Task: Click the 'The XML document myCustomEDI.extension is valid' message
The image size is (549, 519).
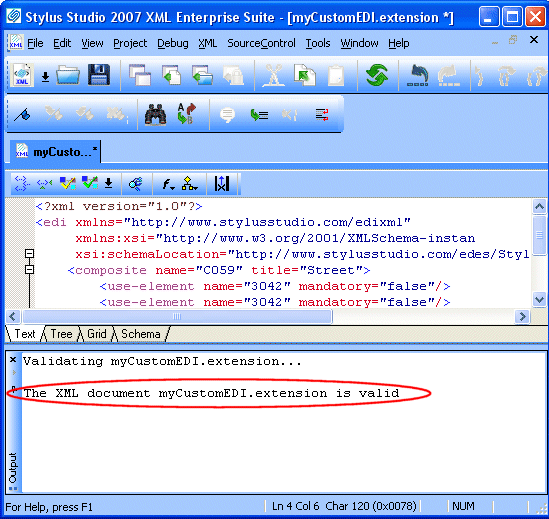Action: click(211, 393)
